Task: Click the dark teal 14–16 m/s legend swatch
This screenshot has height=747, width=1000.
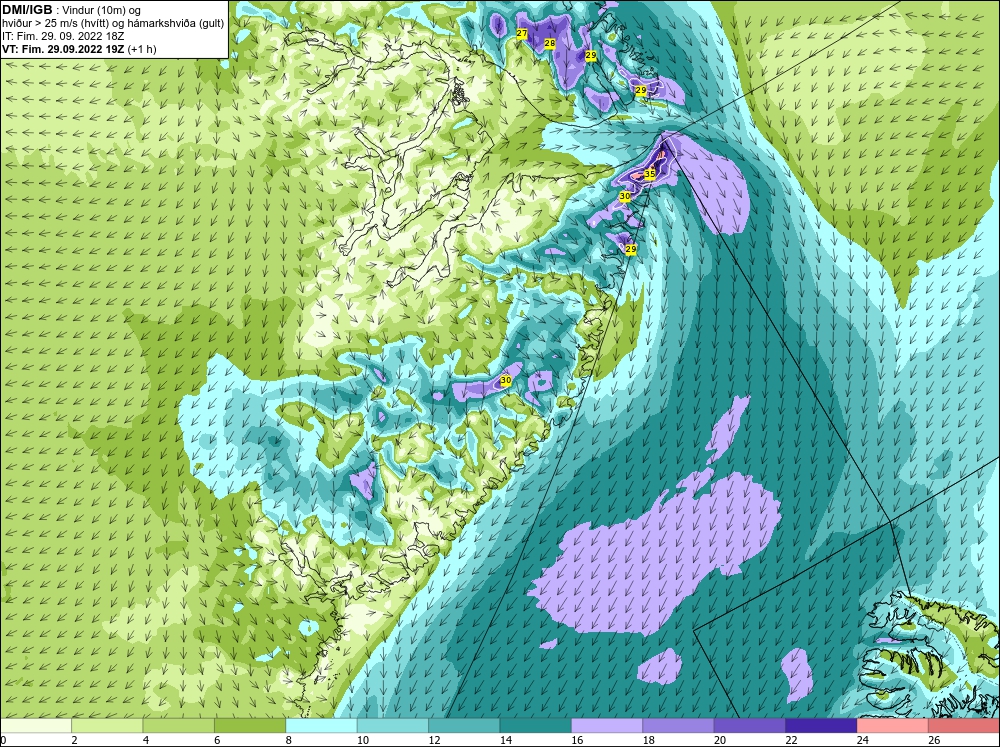Action: tap(536, 726)
